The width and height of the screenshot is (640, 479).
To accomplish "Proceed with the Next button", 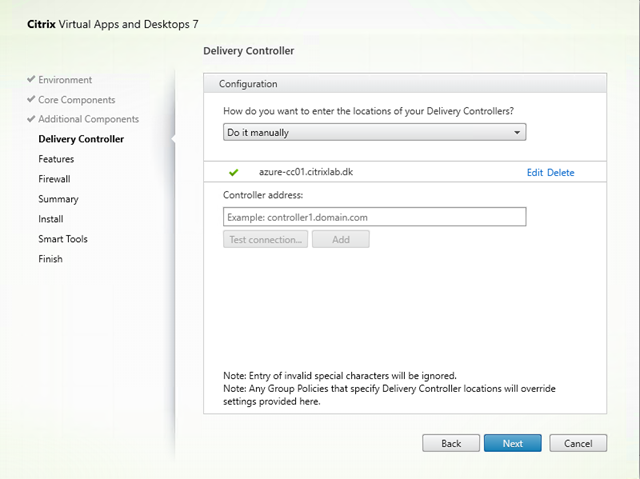I will tap(513, 444).
